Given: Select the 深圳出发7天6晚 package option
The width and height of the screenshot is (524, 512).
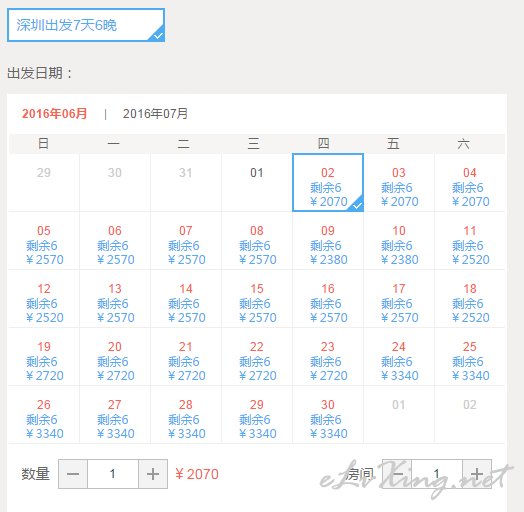Looking at the screenshot, I should point(86,25).
